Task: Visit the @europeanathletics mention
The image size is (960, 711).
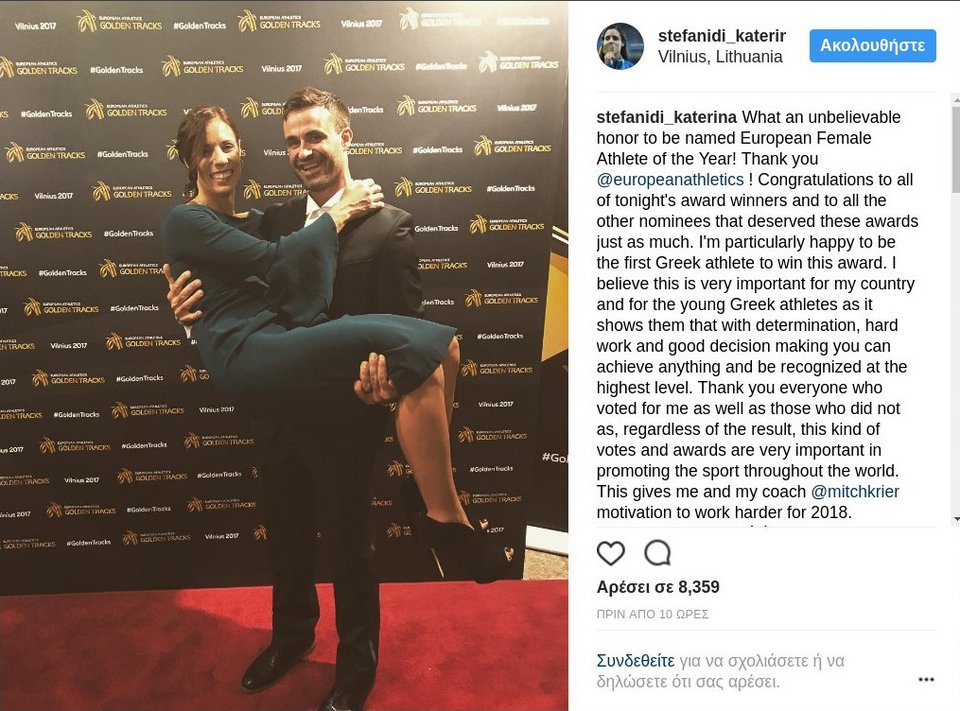Action: (670, 179)
